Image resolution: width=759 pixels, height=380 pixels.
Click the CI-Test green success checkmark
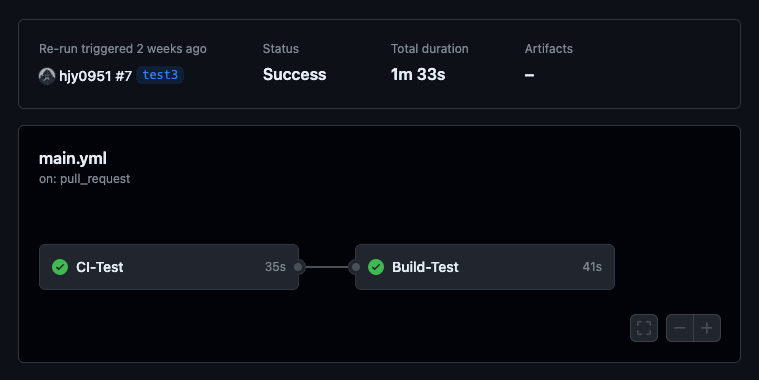(60, 267)
